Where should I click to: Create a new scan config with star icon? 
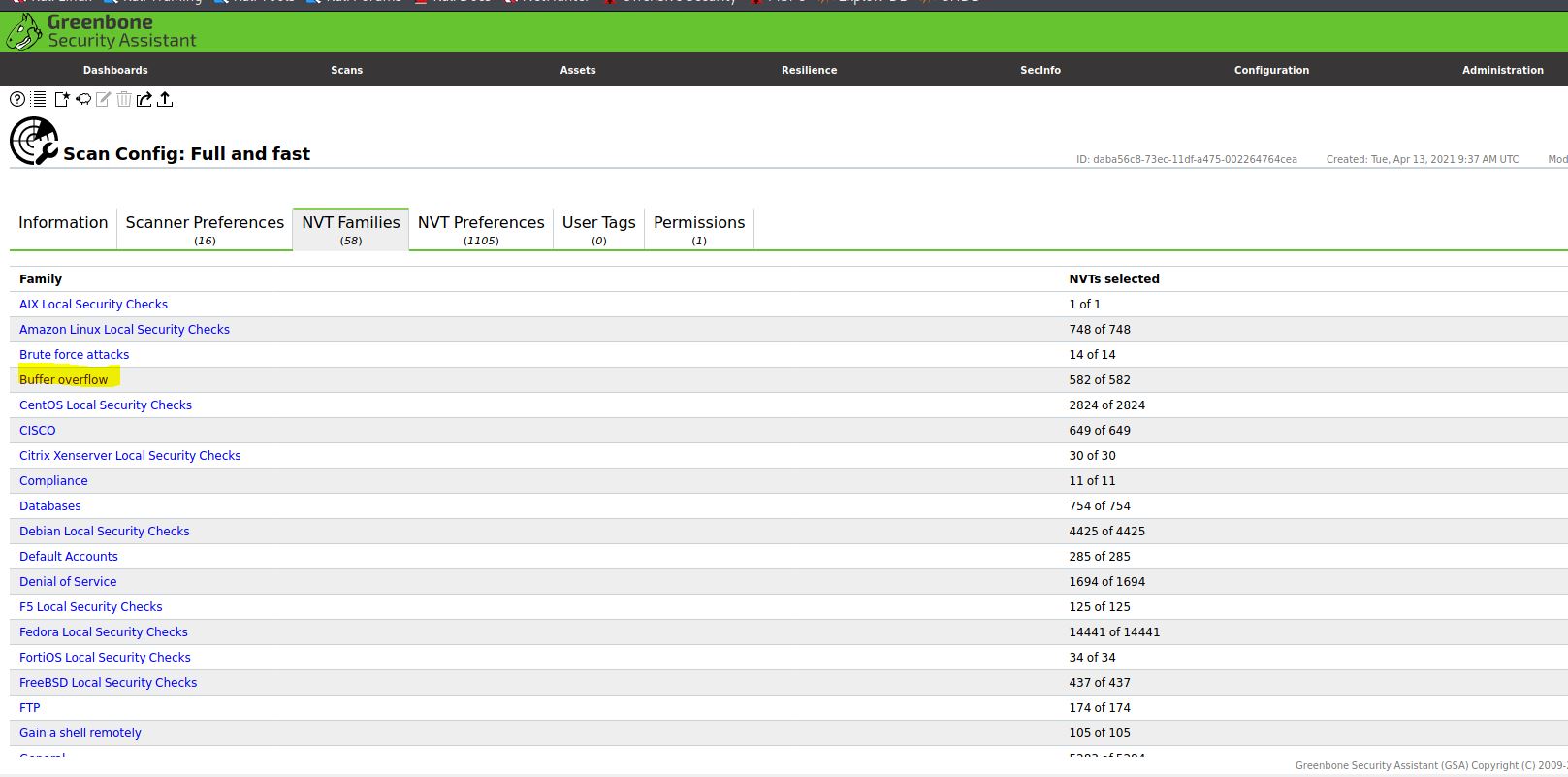coord(61,99)
